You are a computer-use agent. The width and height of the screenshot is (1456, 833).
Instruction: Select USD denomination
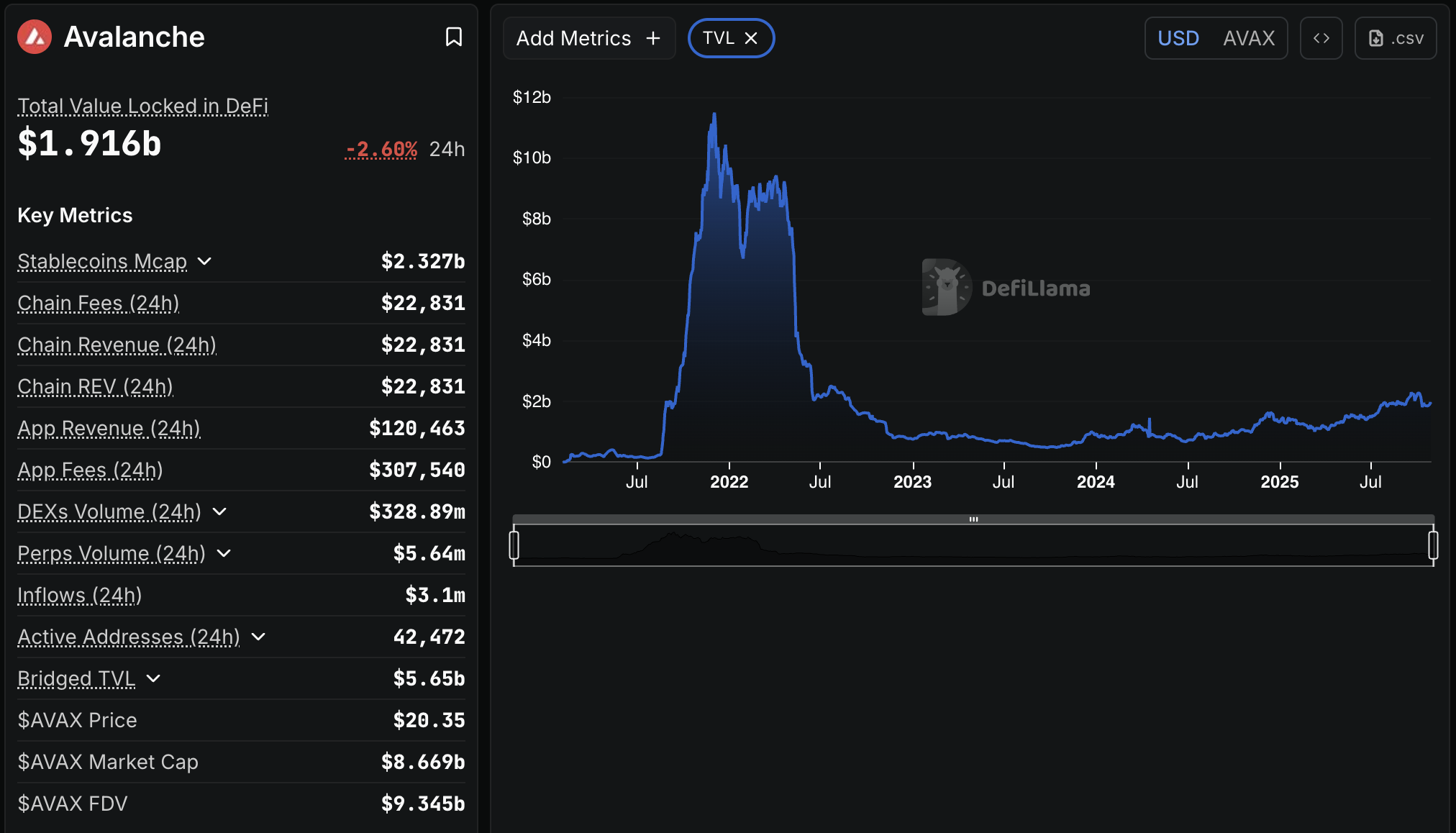1178,38
